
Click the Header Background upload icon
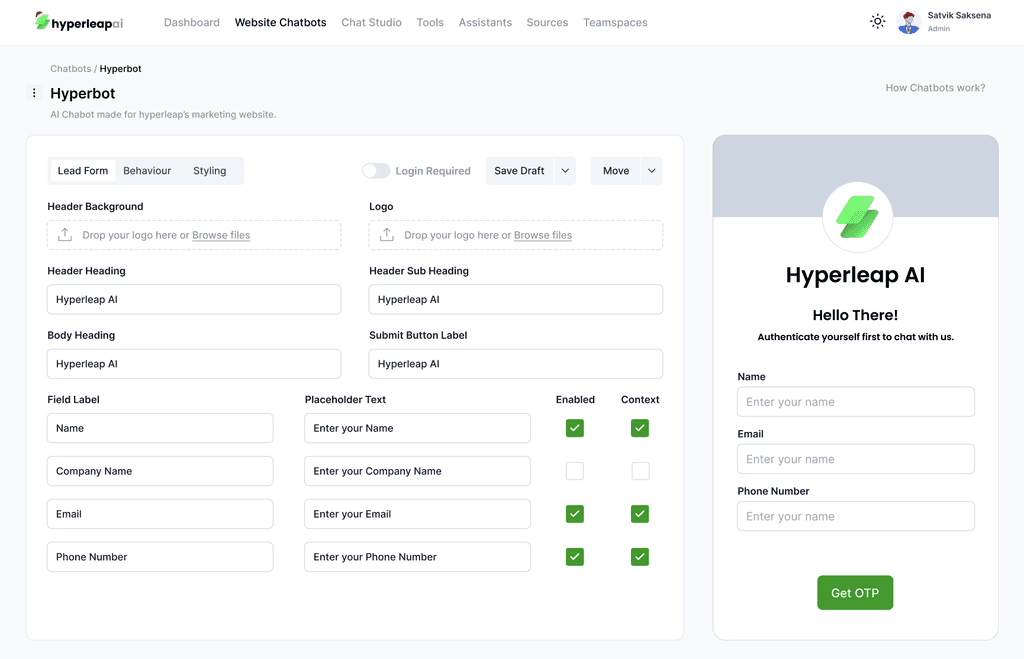[x=64, y=234]
